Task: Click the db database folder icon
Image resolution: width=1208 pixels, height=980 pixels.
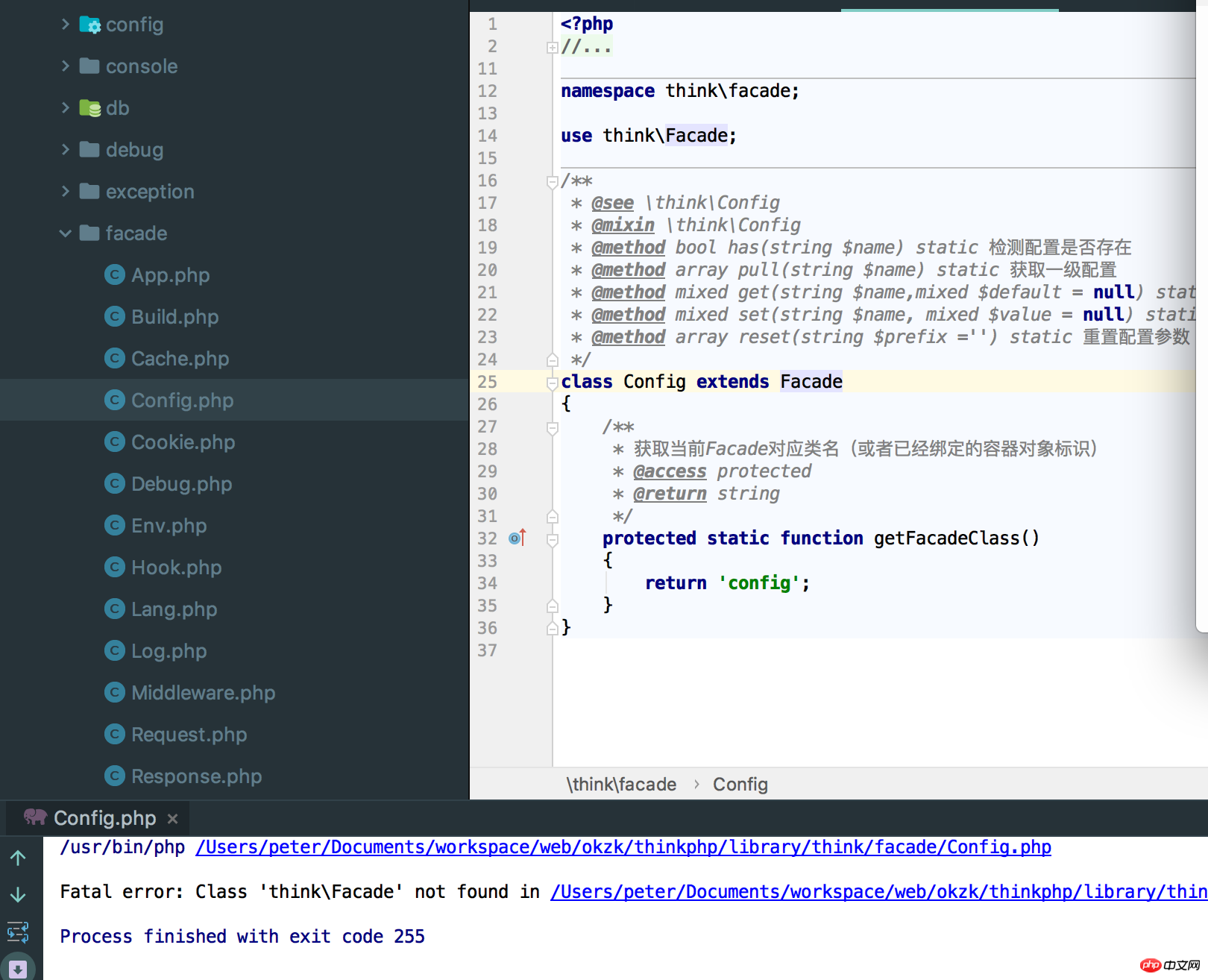Action: [x=89, y=108]
